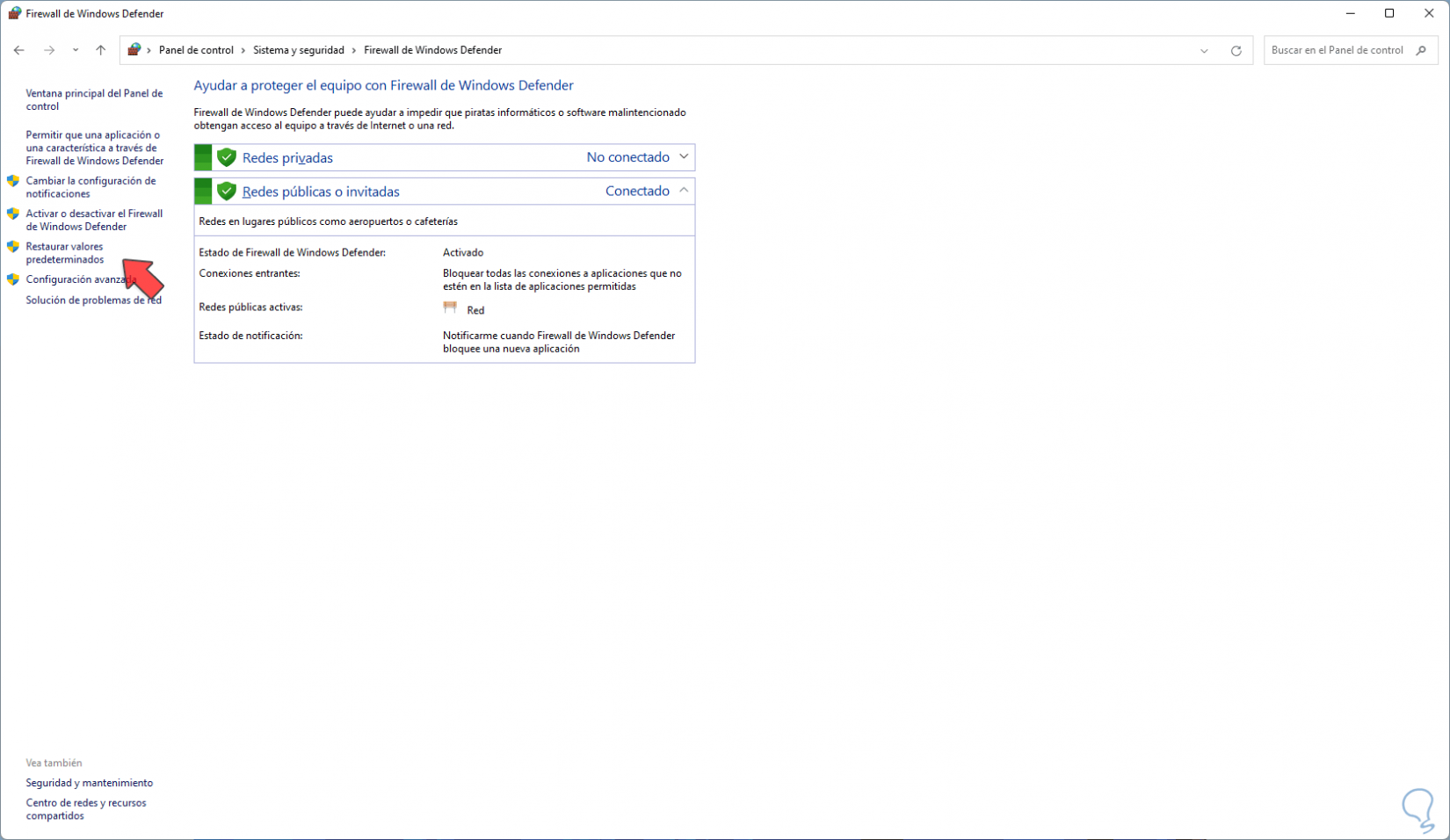Click shield icon beside 'Restaurar valores'
Image resolution: width=1450 pixels, height=840 pixels.
click(x=13, y=247)
